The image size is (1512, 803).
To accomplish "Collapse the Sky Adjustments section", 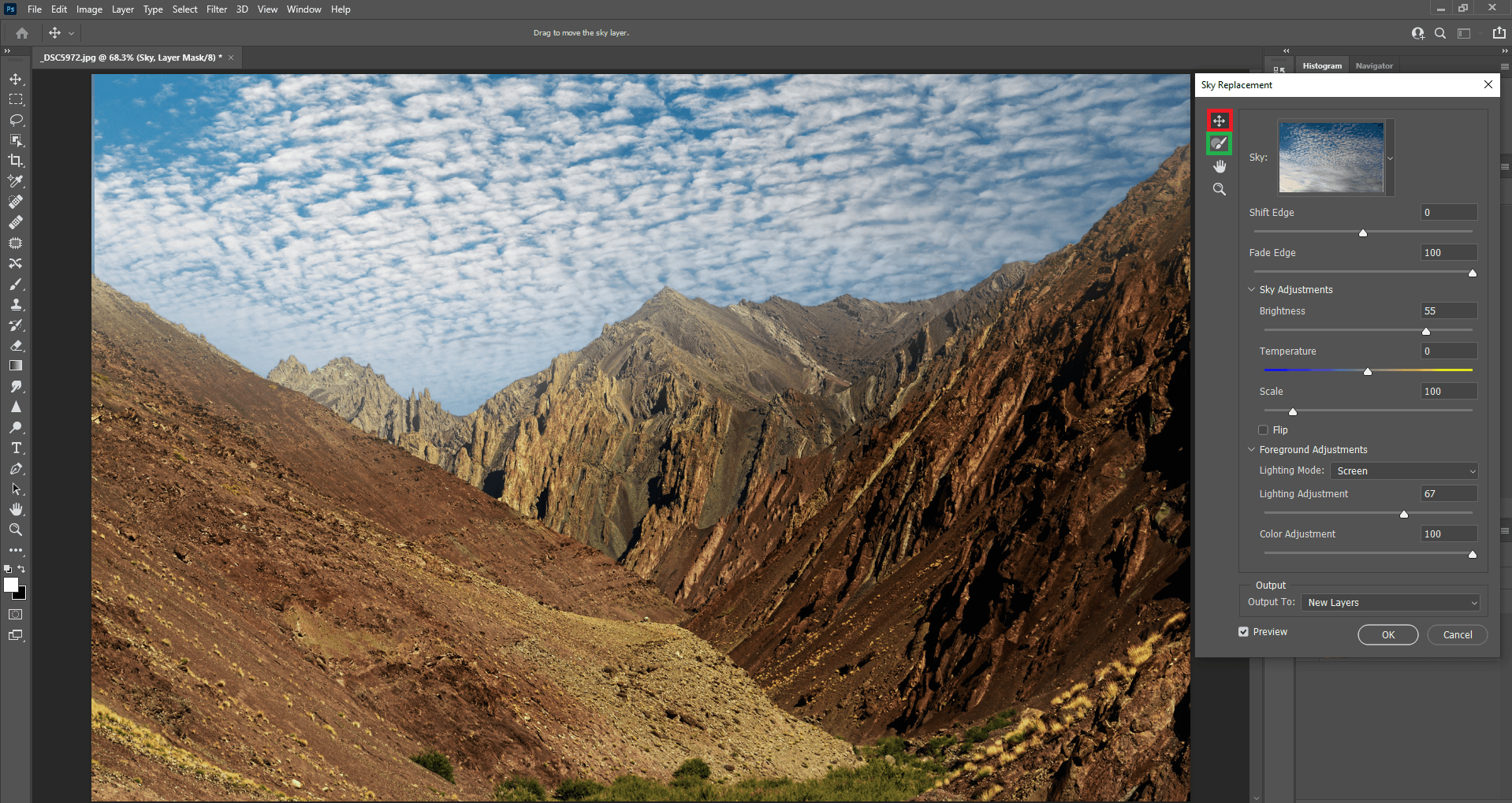I will tap(1251, 290).
